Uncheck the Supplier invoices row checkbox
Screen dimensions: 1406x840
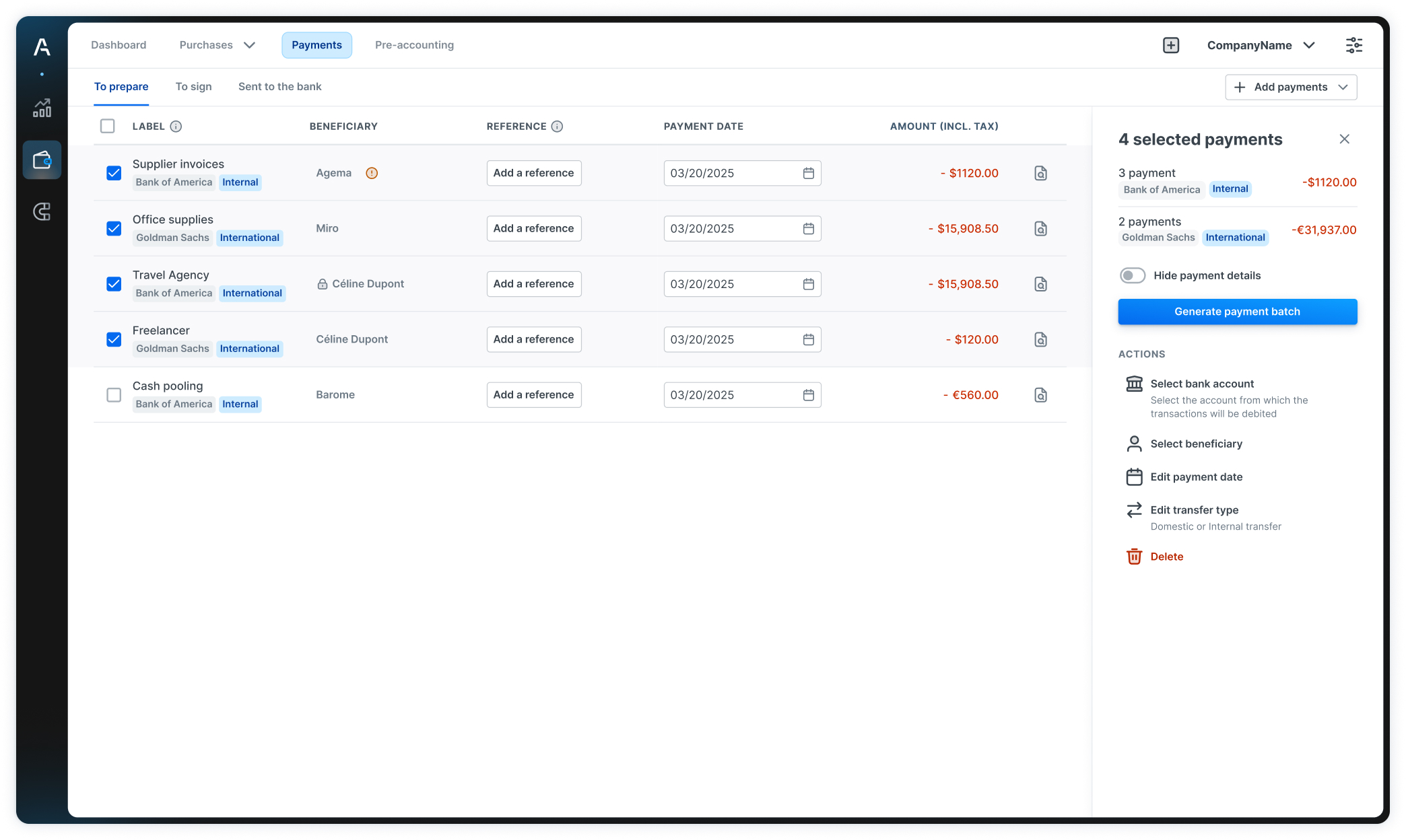click(113, 173)
